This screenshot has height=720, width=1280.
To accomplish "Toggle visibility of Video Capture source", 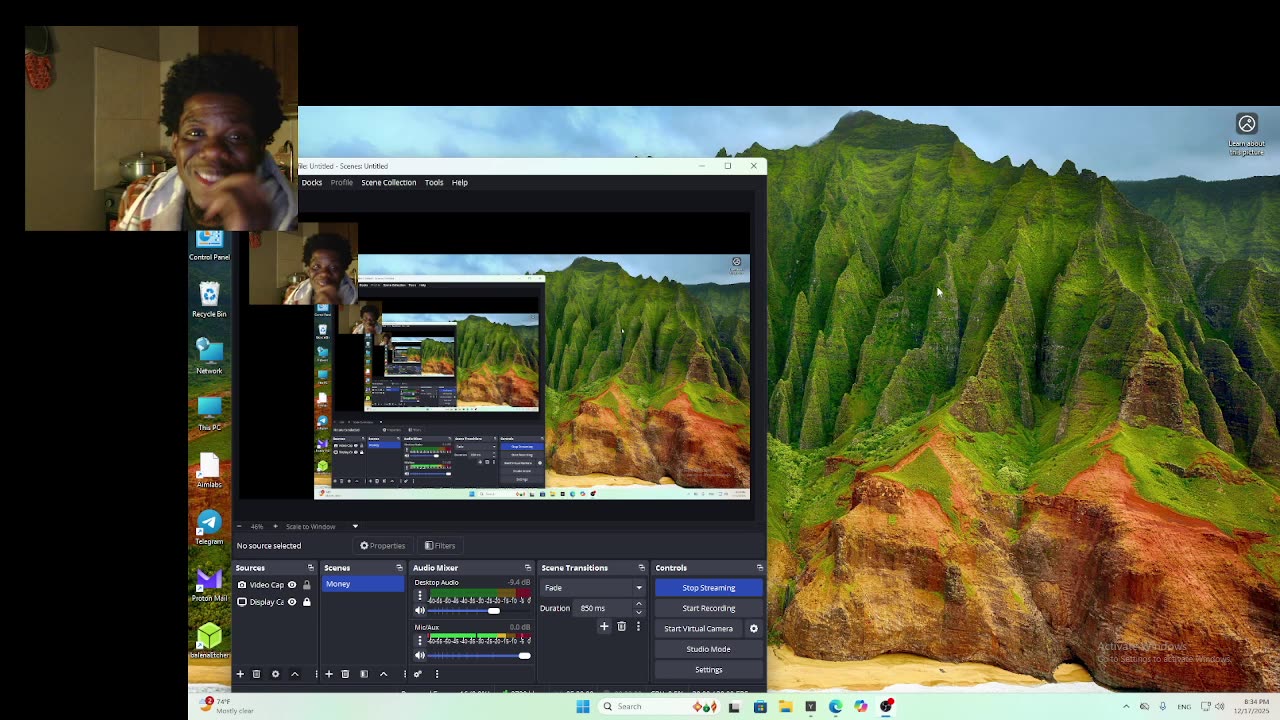I will [292, 585].
